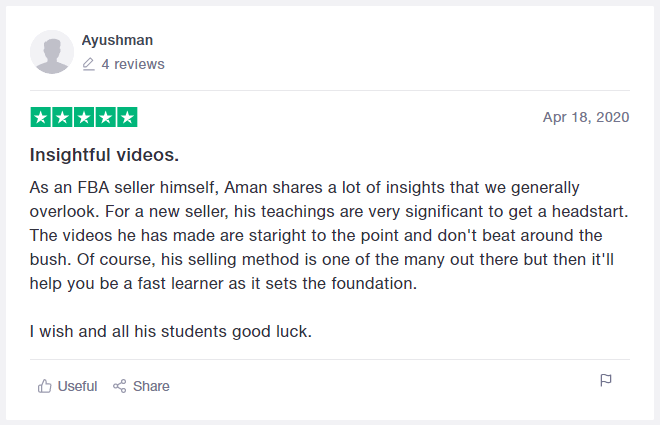Select the third green rating star
Screen dimensions: 660x425
[x=84, y=117]
